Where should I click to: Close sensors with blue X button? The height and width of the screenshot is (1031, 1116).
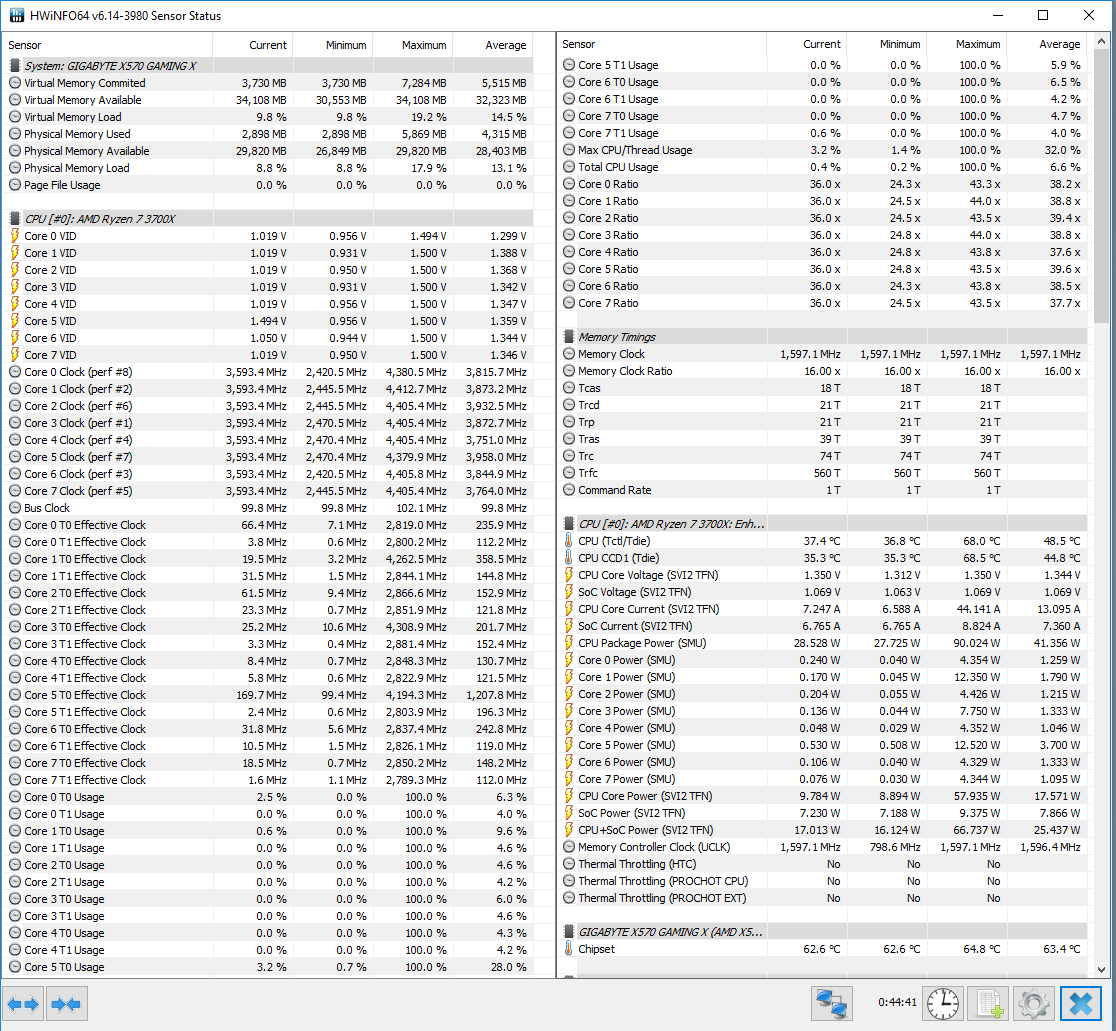1081,1004
